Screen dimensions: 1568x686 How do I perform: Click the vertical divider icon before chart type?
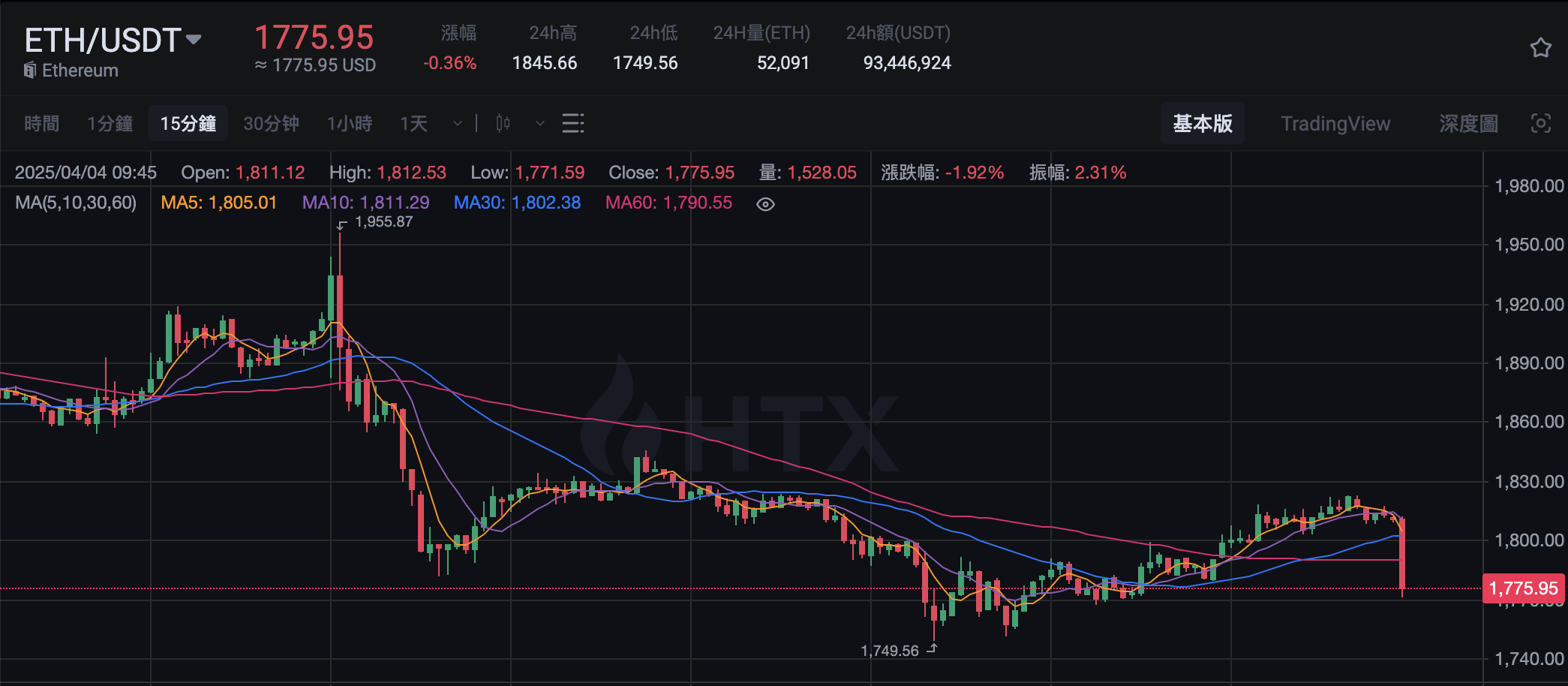click(476, 123)
